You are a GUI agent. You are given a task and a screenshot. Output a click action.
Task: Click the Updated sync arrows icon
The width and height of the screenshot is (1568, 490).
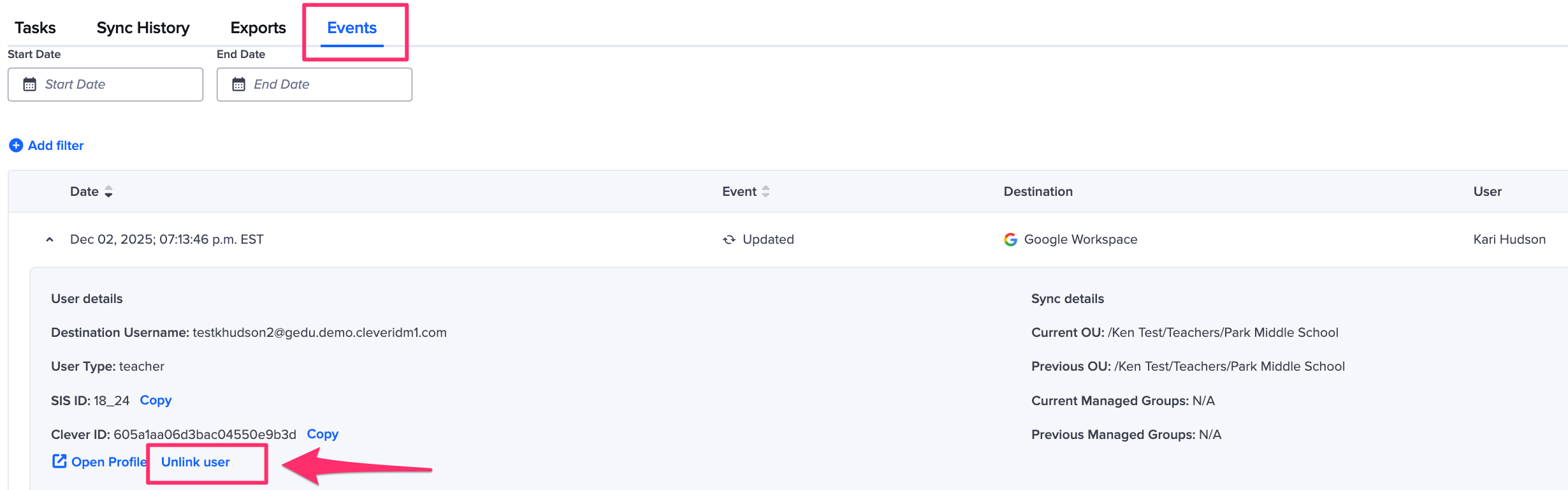[x=729, y=240]
